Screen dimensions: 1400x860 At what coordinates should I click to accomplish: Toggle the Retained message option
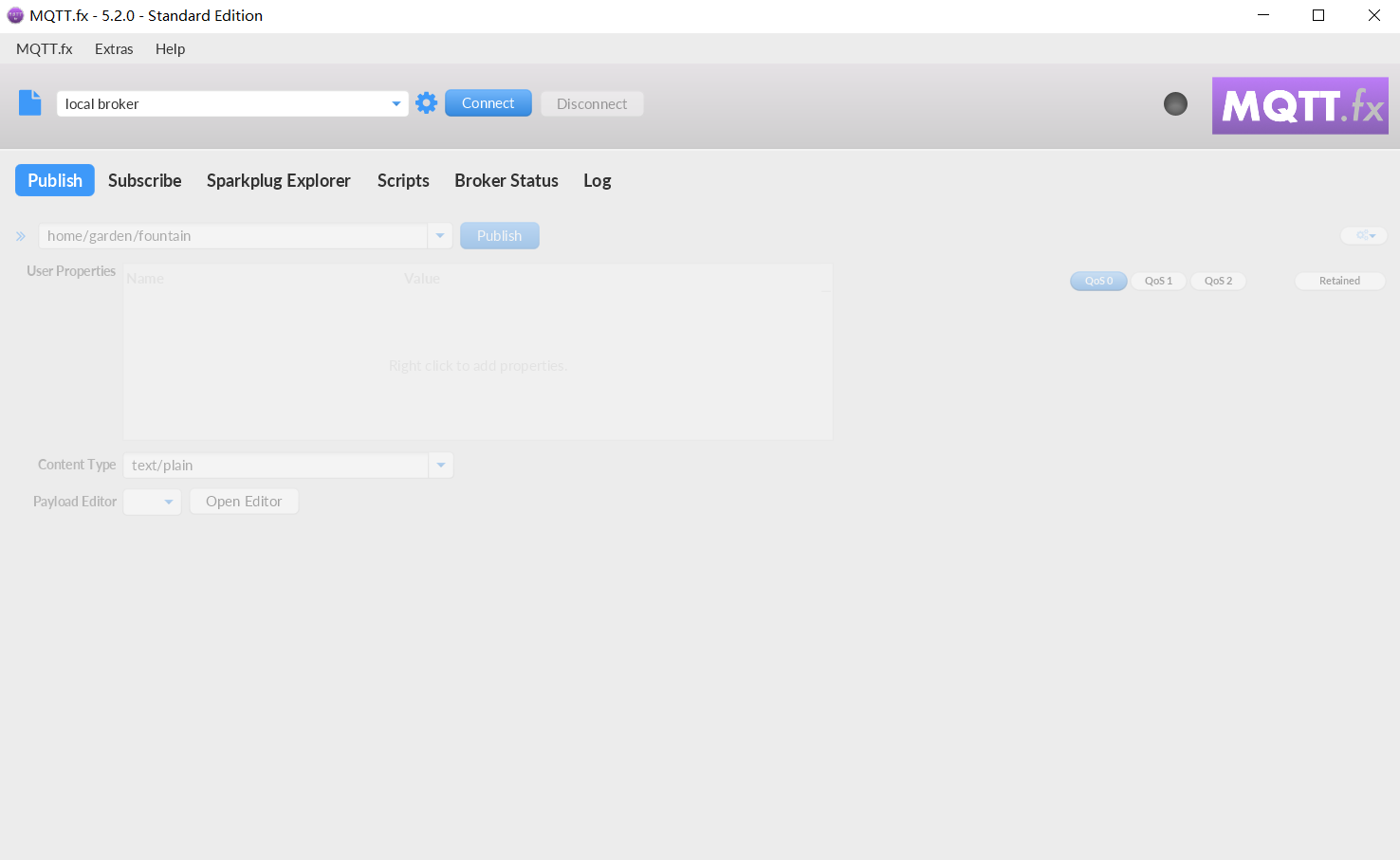click(x=1339, y=281)
